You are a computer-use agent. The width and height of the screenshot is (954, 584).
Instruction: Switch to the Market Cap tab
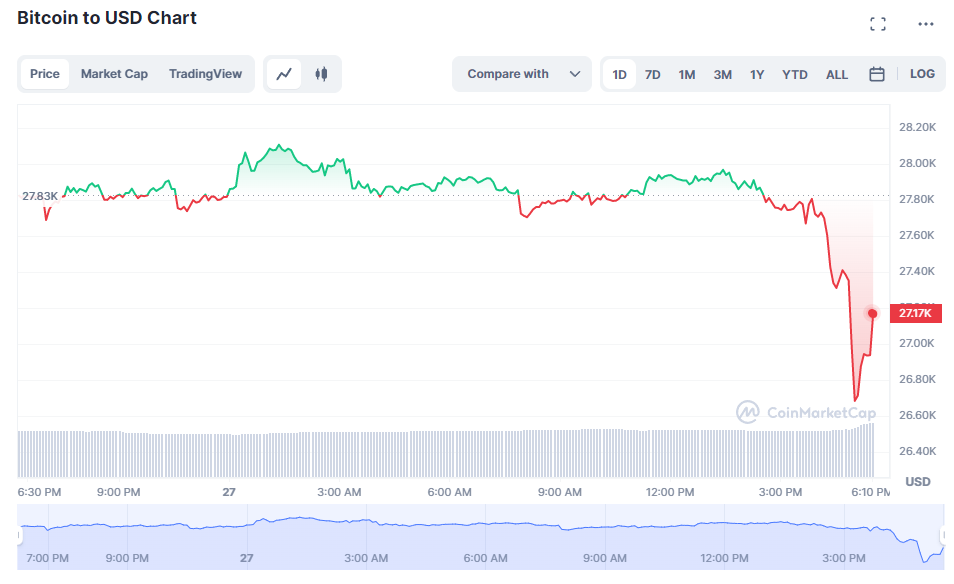click(114, 74)
